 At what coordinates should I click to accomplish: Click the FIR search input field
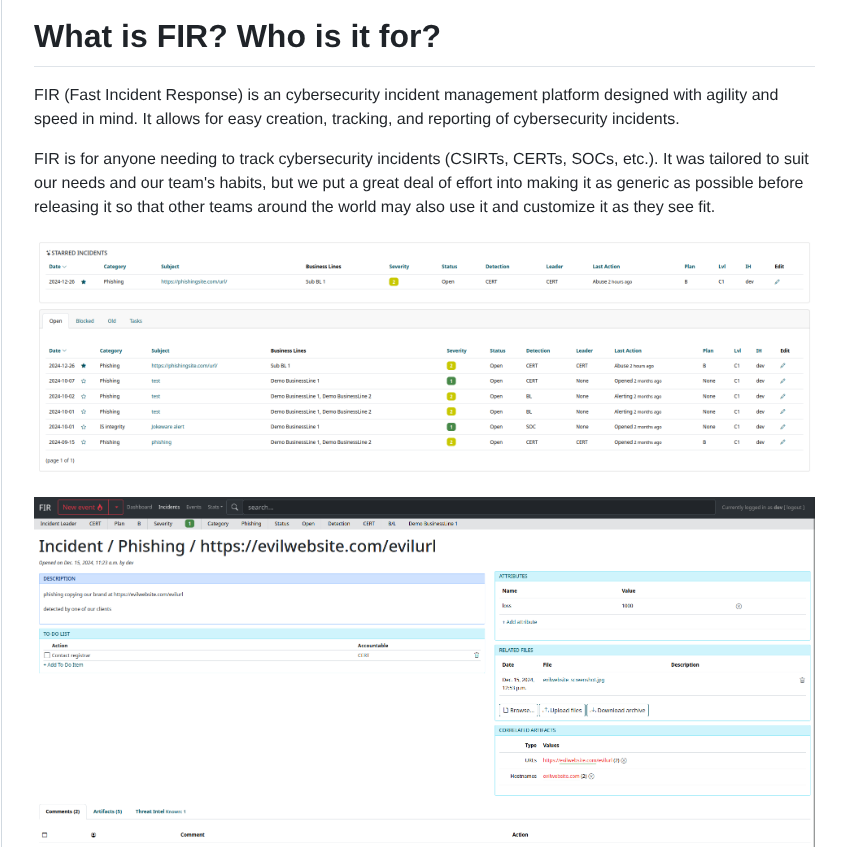(300, 507)
